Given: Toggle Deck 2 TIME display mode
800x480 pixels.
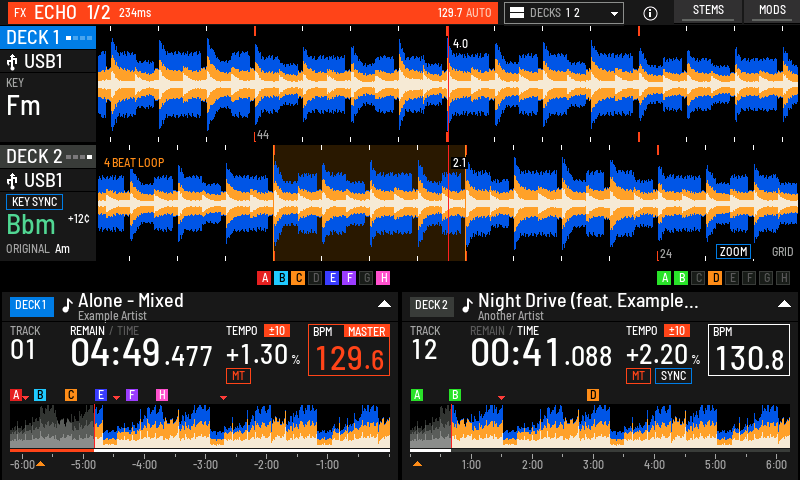Looking at the screenshot, I should click(x=528, y=331).
